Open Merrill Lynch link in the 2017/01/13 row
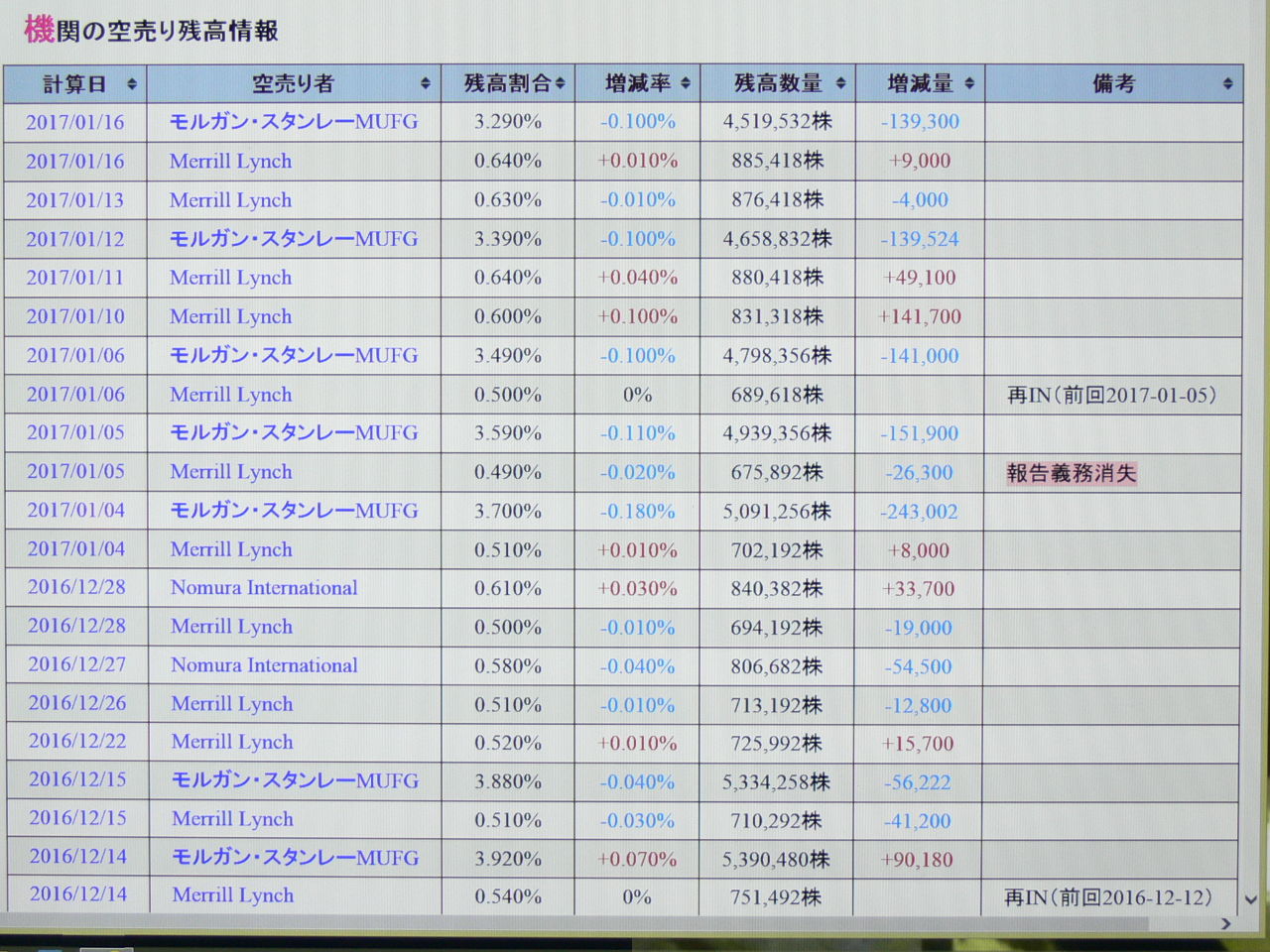 pyautogui.click(x=230, y=200)
